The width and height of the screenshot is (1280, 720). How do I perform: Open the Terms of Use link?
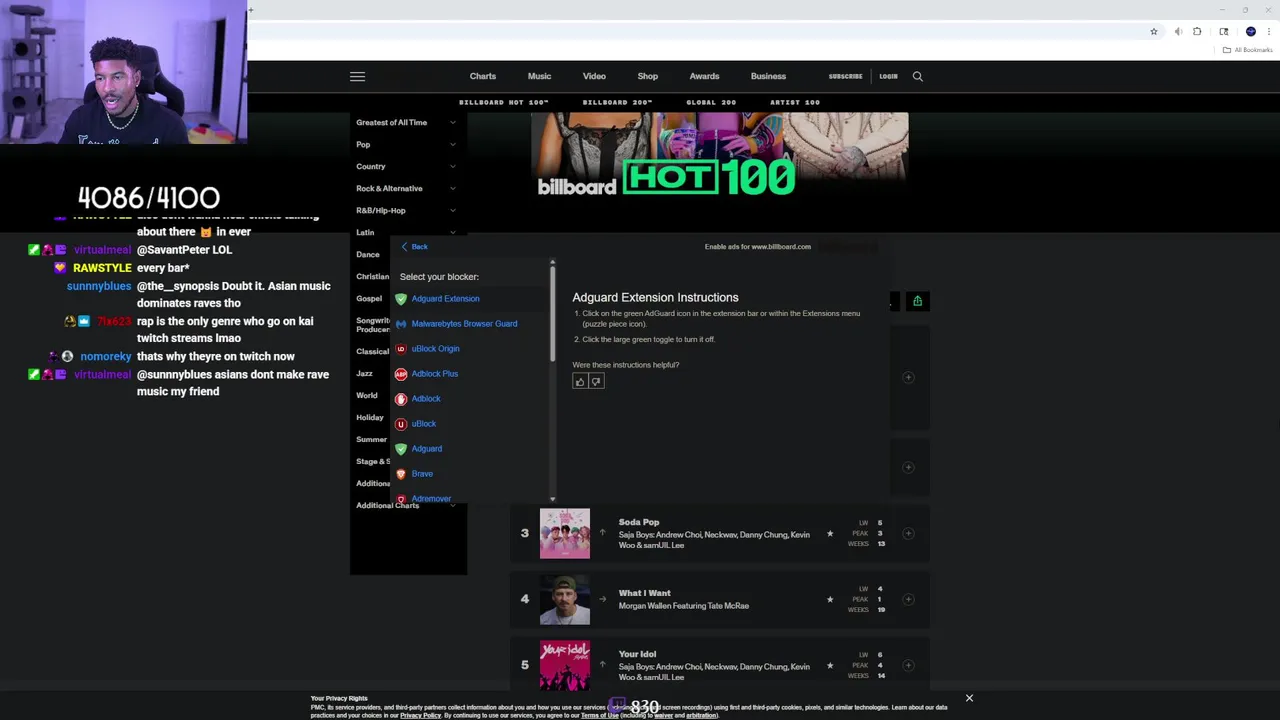tap(599, 716)
